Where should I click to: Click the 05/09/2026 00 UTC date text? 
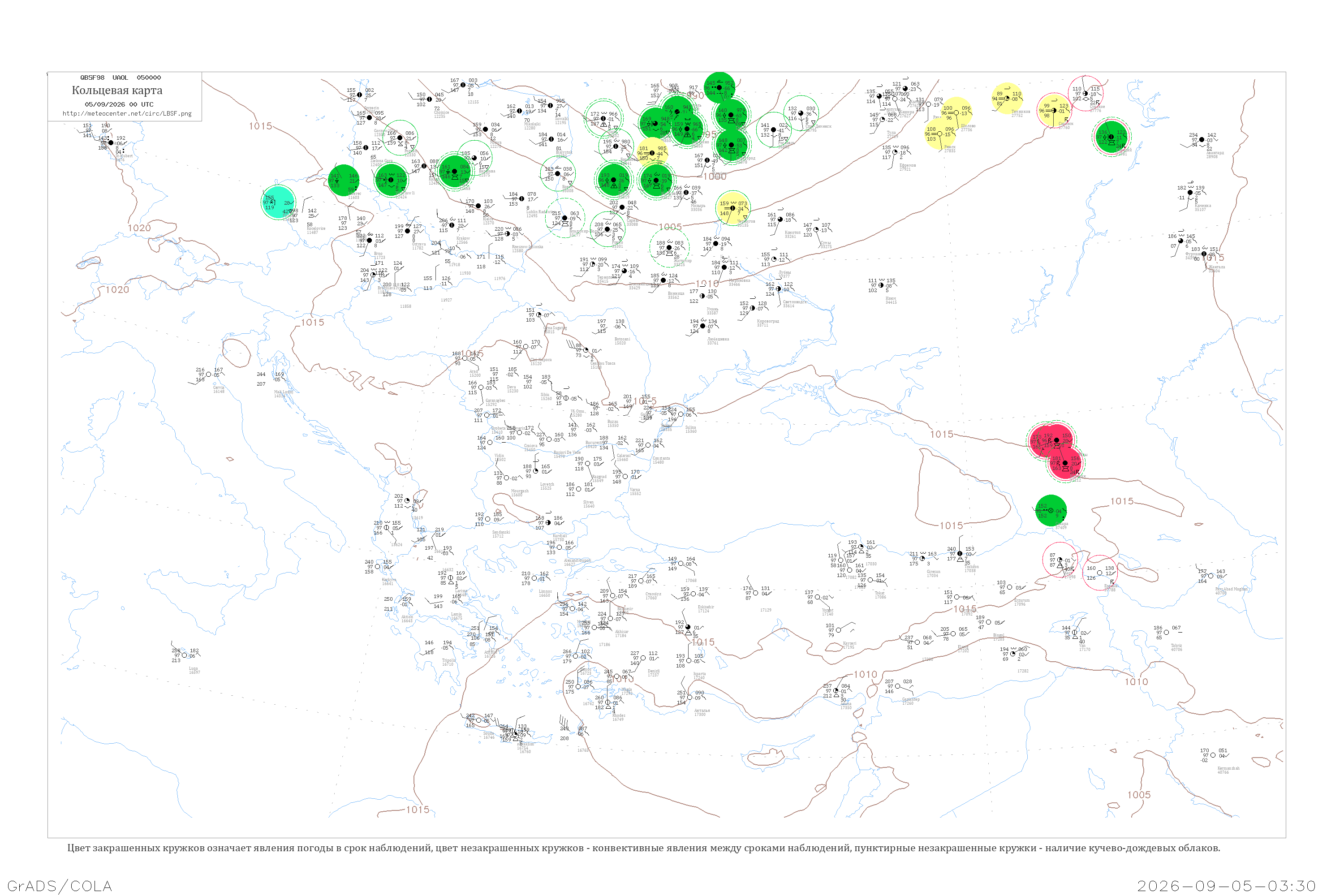tap(119, 104)
